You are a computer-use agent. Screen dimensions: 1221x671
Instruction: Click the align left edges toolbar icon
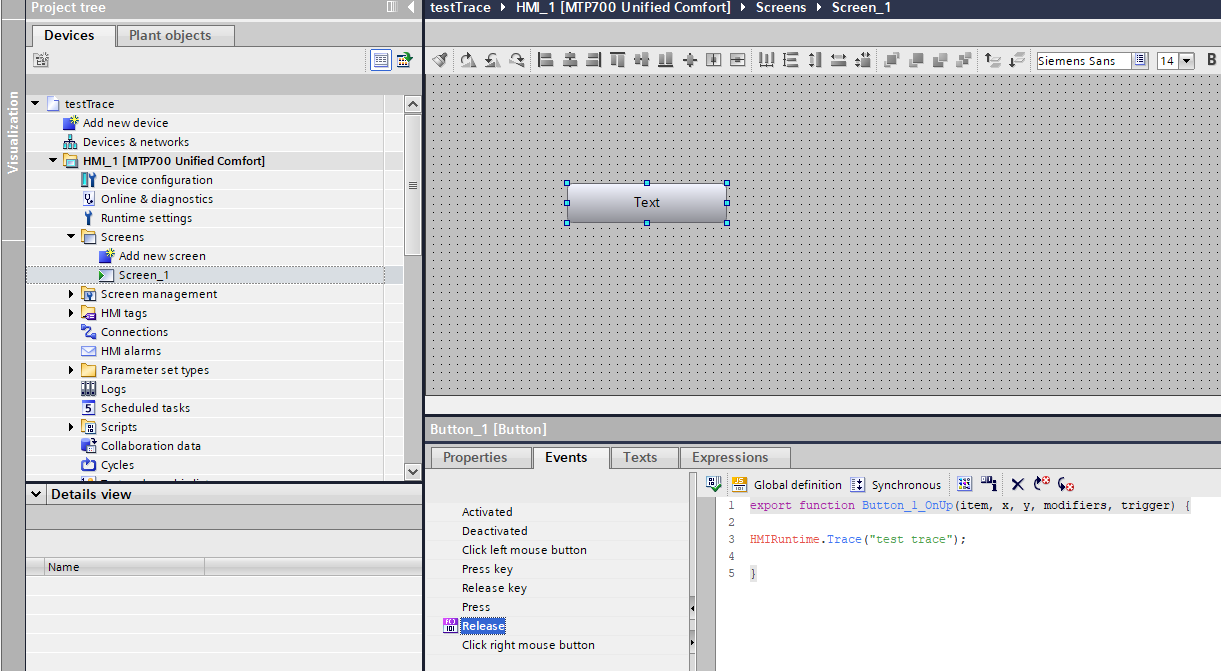click(546, 60)
